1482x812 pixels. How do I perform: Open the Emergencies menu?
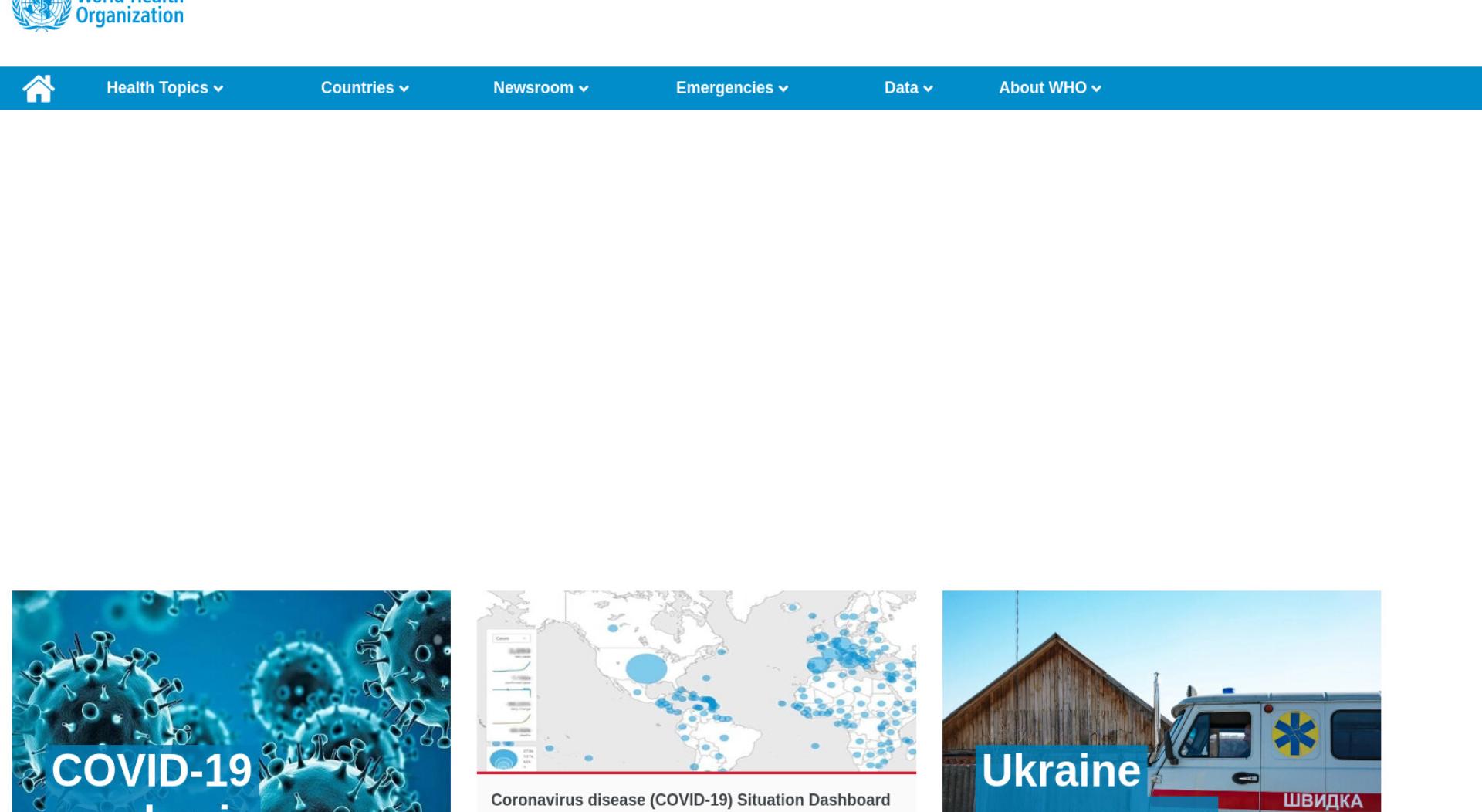pyautogui.click(x=732, y=88)
